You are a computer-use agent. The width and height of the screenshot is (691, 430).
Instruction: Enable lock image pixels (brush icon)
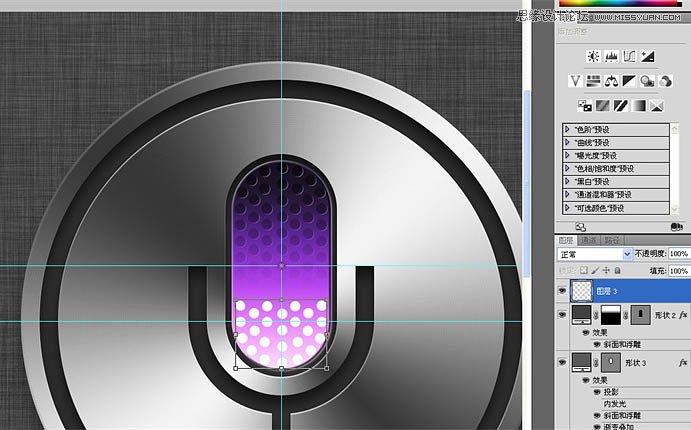[x=595, y=270]
